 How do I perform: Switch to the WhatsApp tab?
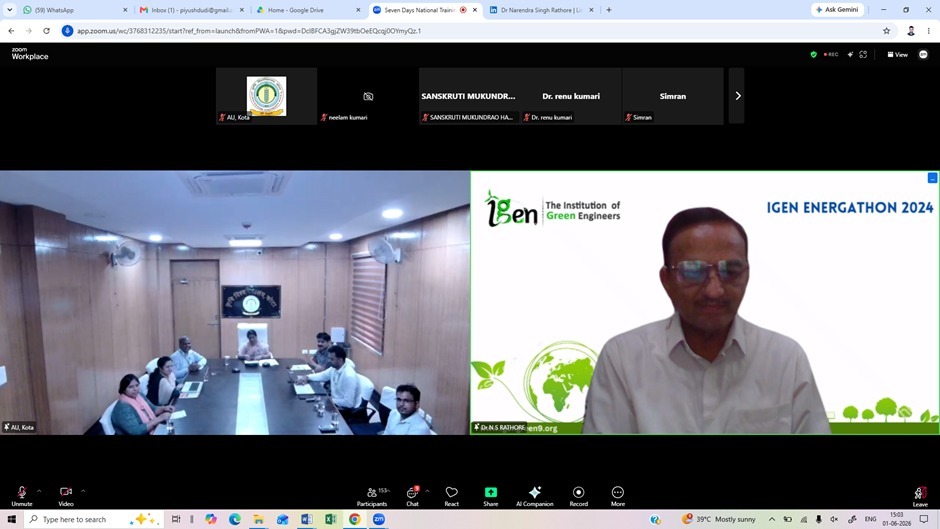(x=75, y=10)
